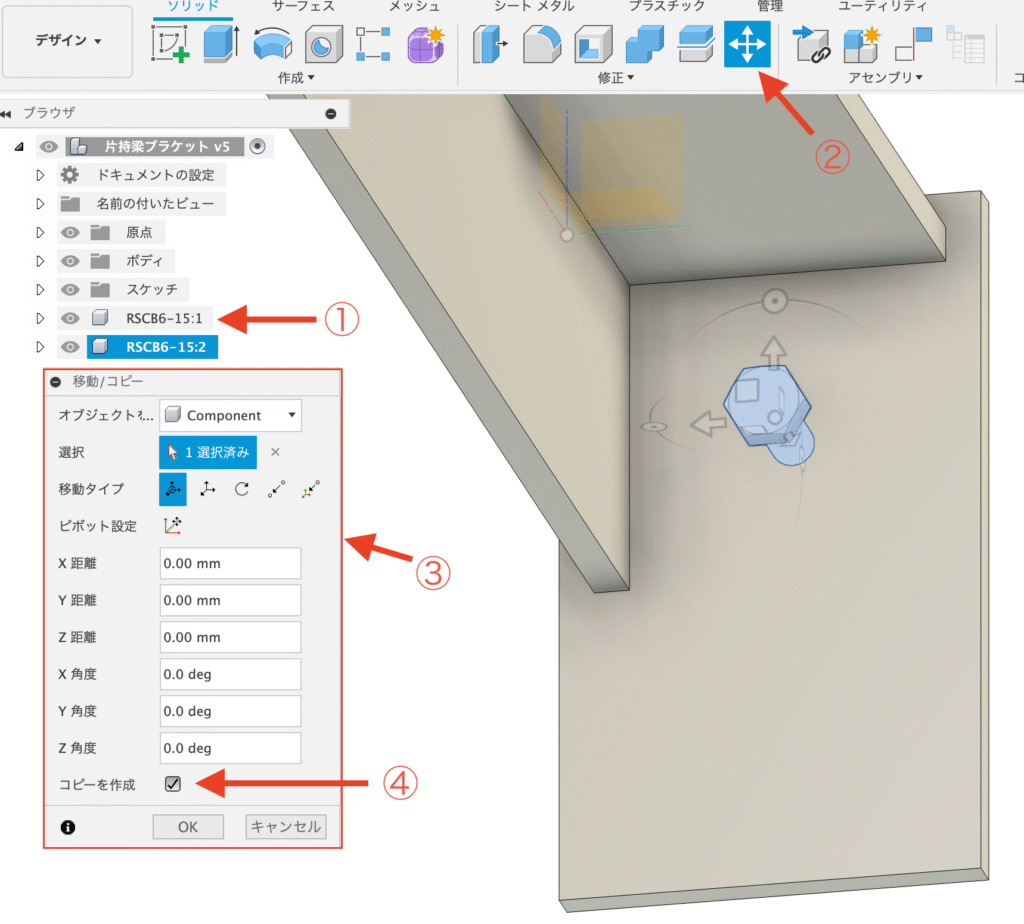
Task: Click the Shell tool icon
Action: 594,43
